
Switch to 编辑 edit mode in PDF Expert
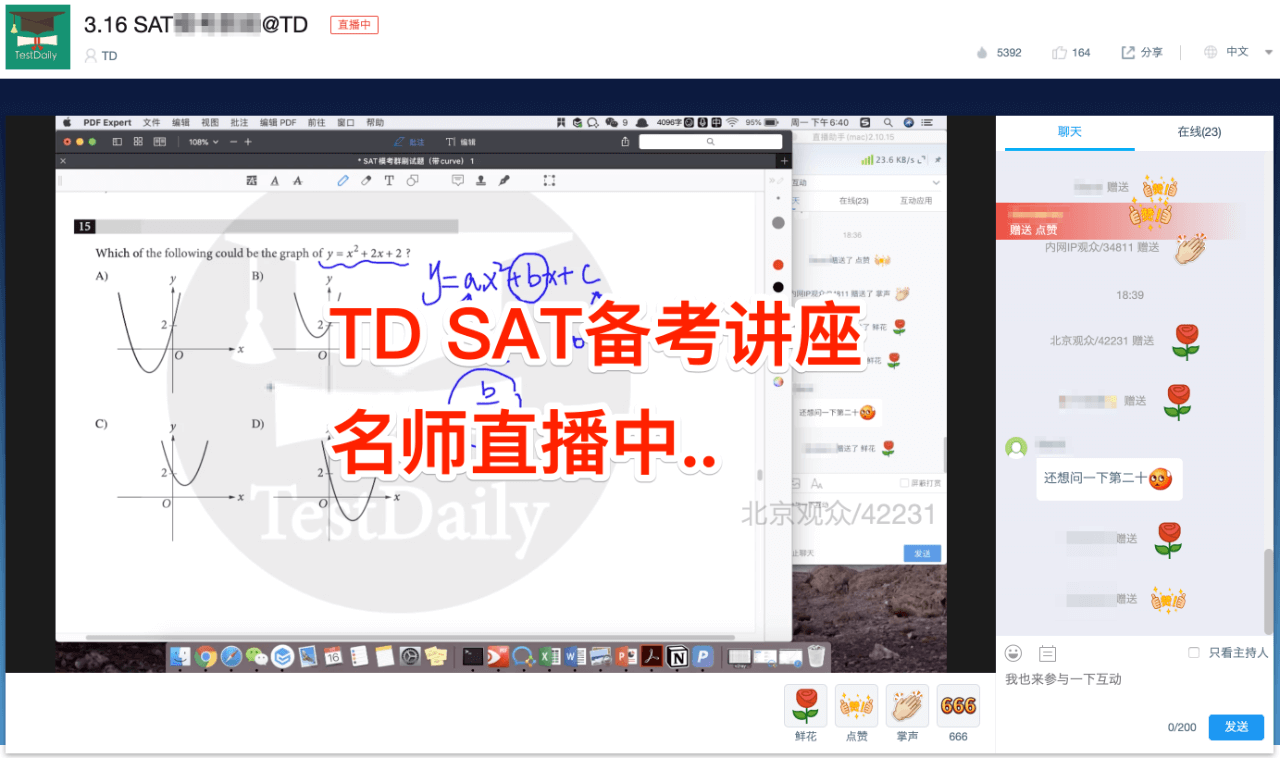click(x=461, y=142)
